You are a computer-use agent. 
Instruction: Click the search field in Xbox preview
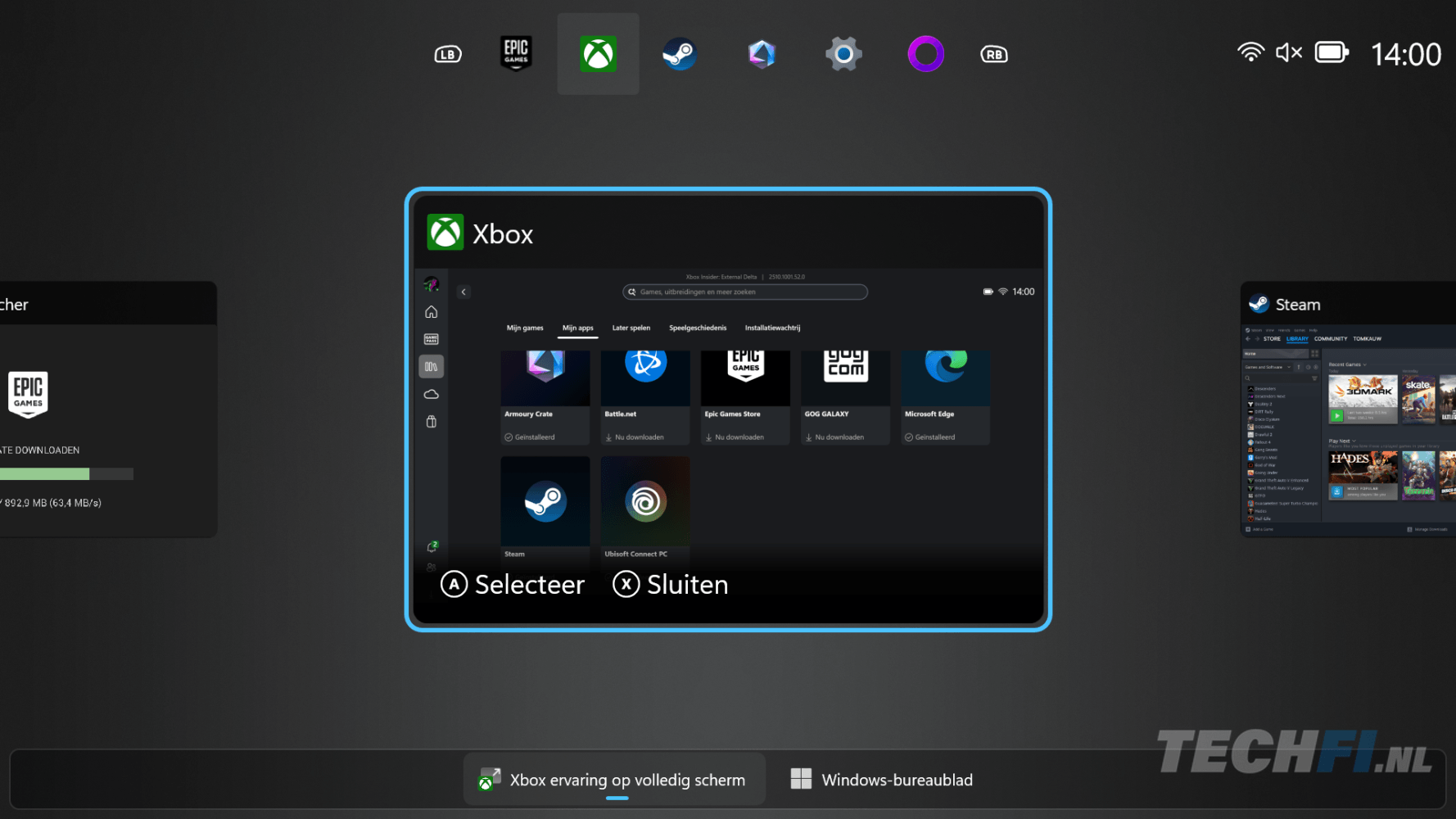pos(745,292)
